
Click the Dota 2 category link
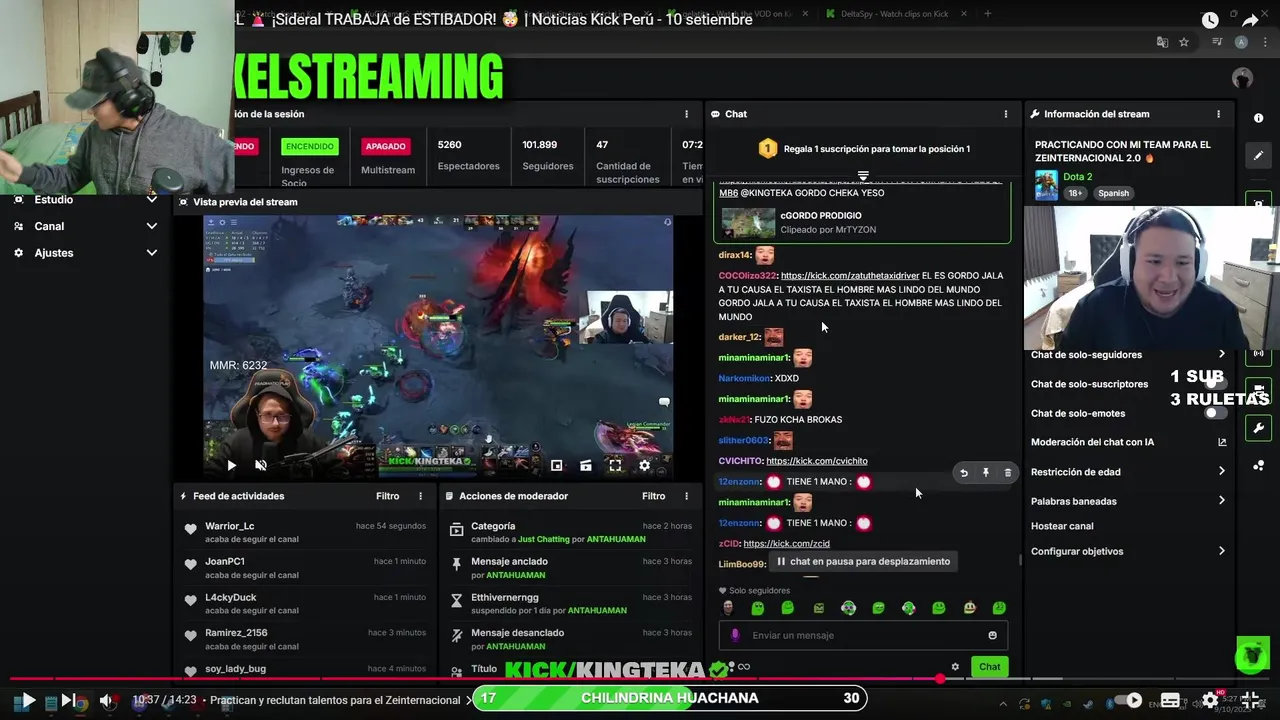(x=1077, y=177)
